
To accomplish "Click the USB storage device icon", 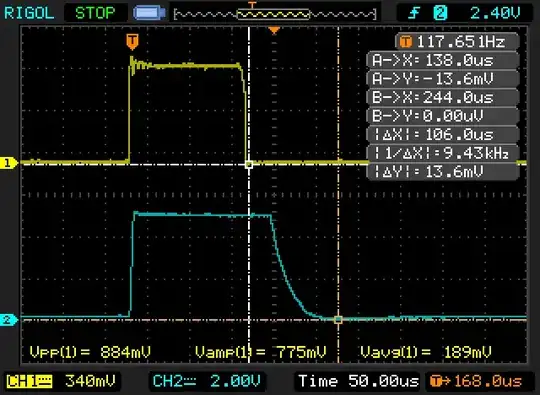I will (149, 13).
